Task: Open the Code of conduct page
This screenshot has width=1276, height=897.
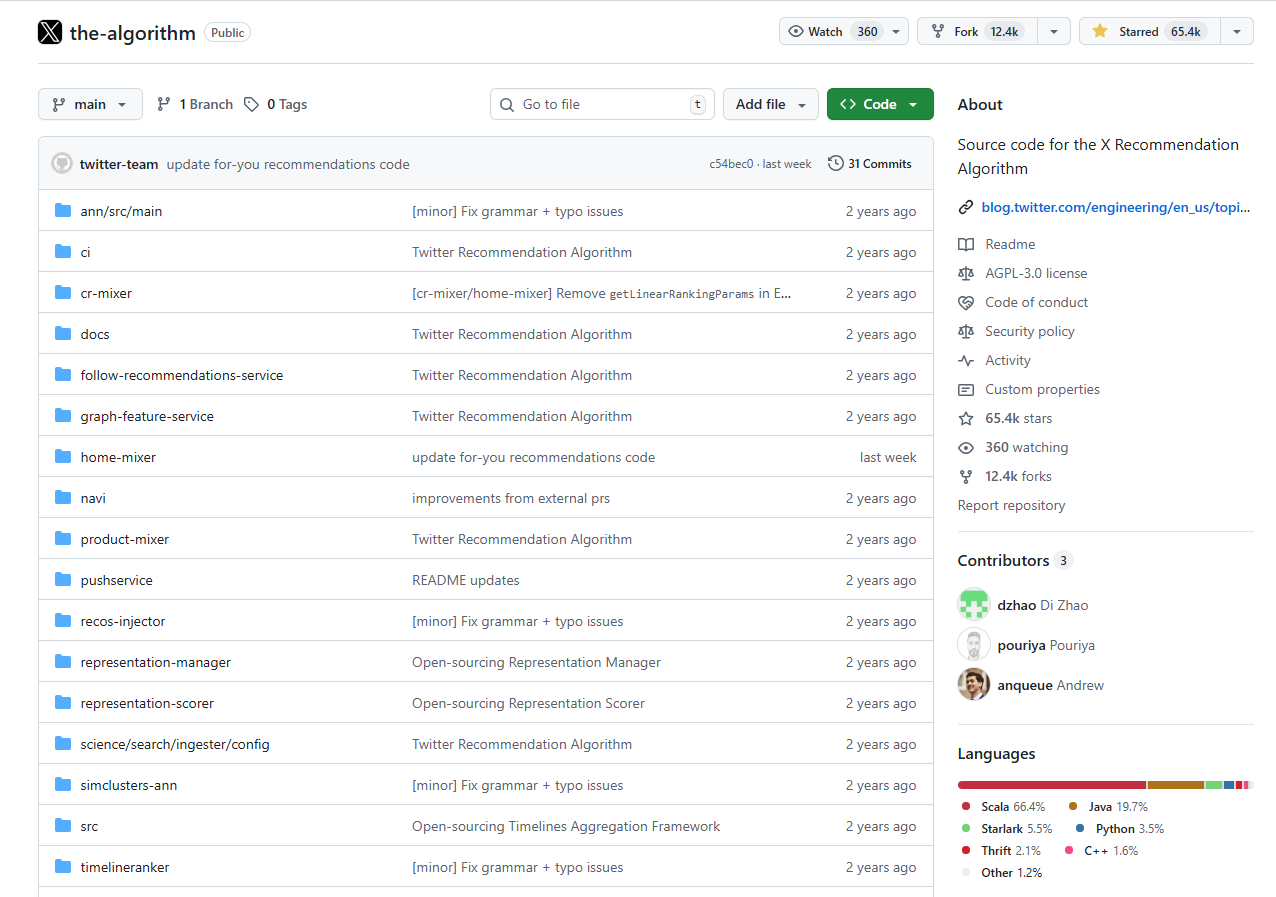Action: pos(1036,302)
